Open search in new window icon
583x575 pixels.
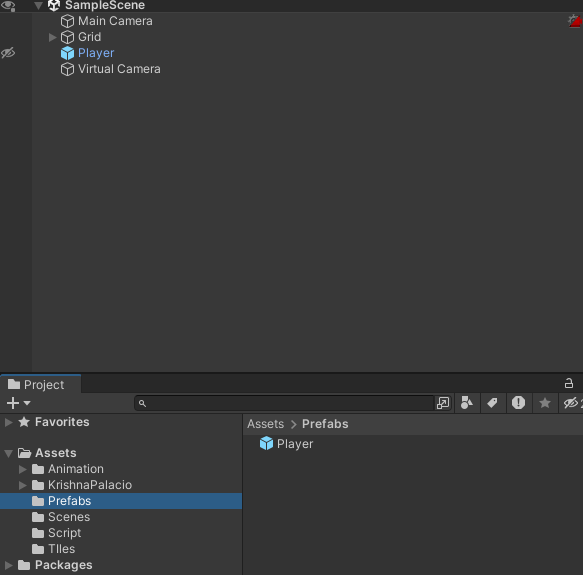(x=443, y=403)
